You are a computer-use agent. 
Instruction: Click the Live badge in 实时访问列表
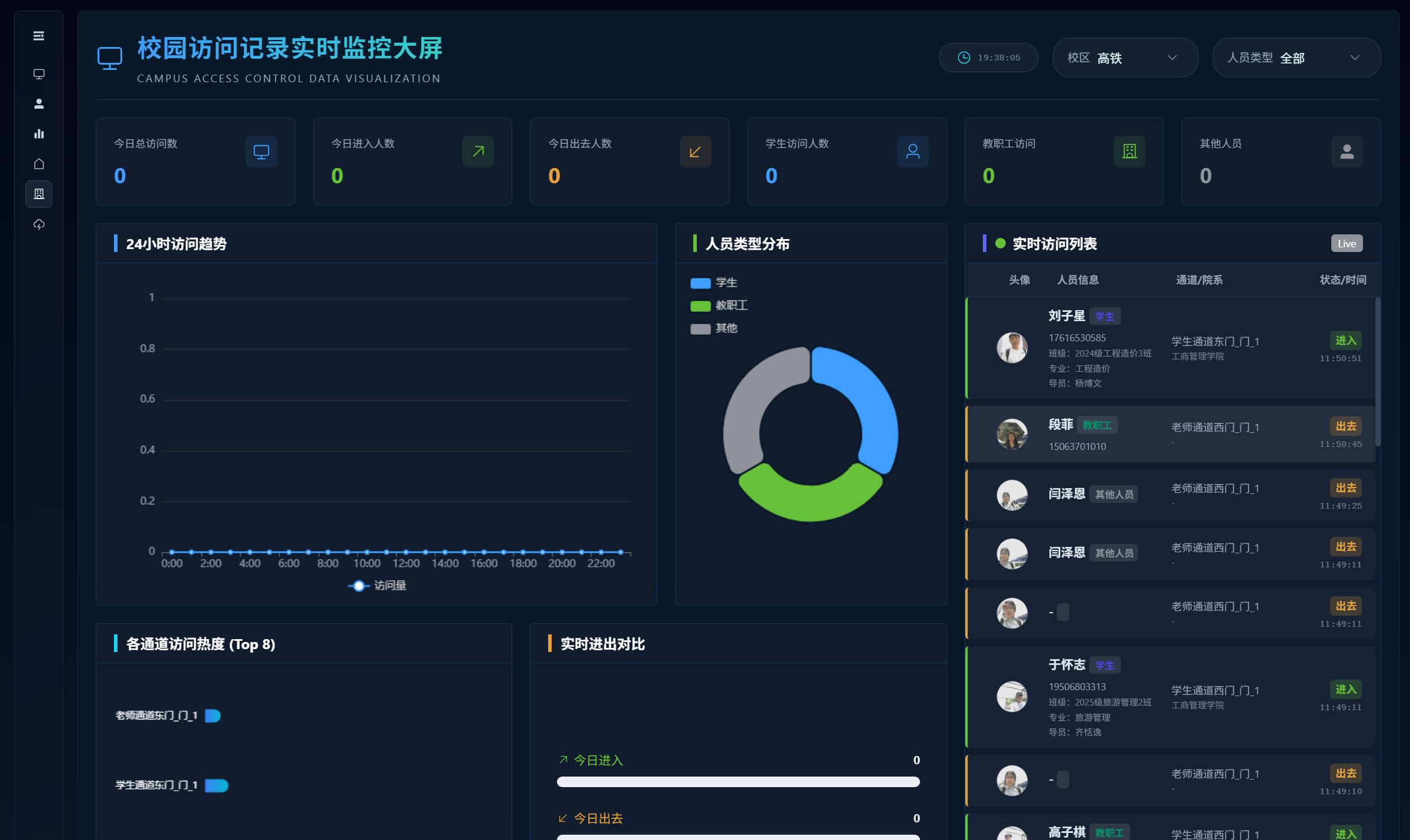click(1347, 244)
